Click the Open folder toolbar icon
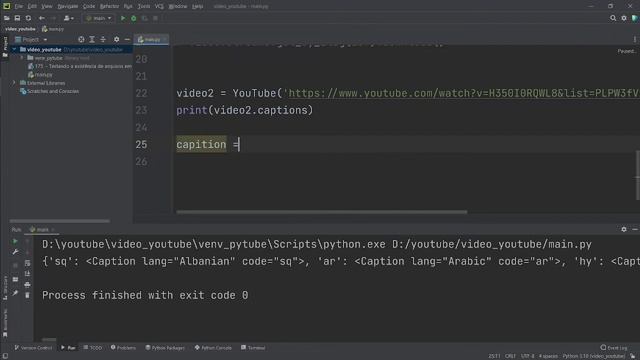This screenshot has height=360, width=640. 7,18
